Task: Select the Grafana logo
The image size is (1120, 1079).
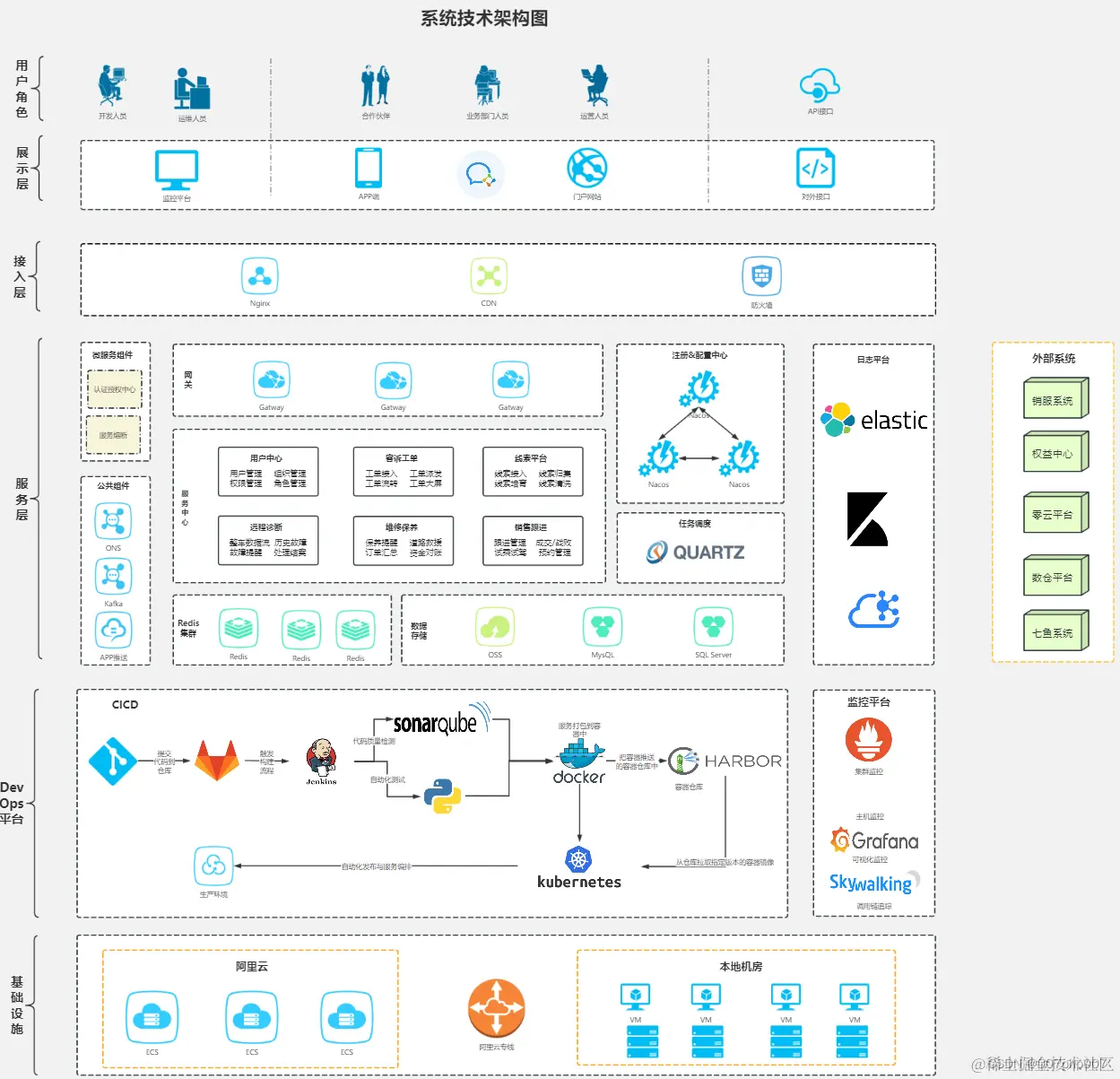Action: [874, 840]
